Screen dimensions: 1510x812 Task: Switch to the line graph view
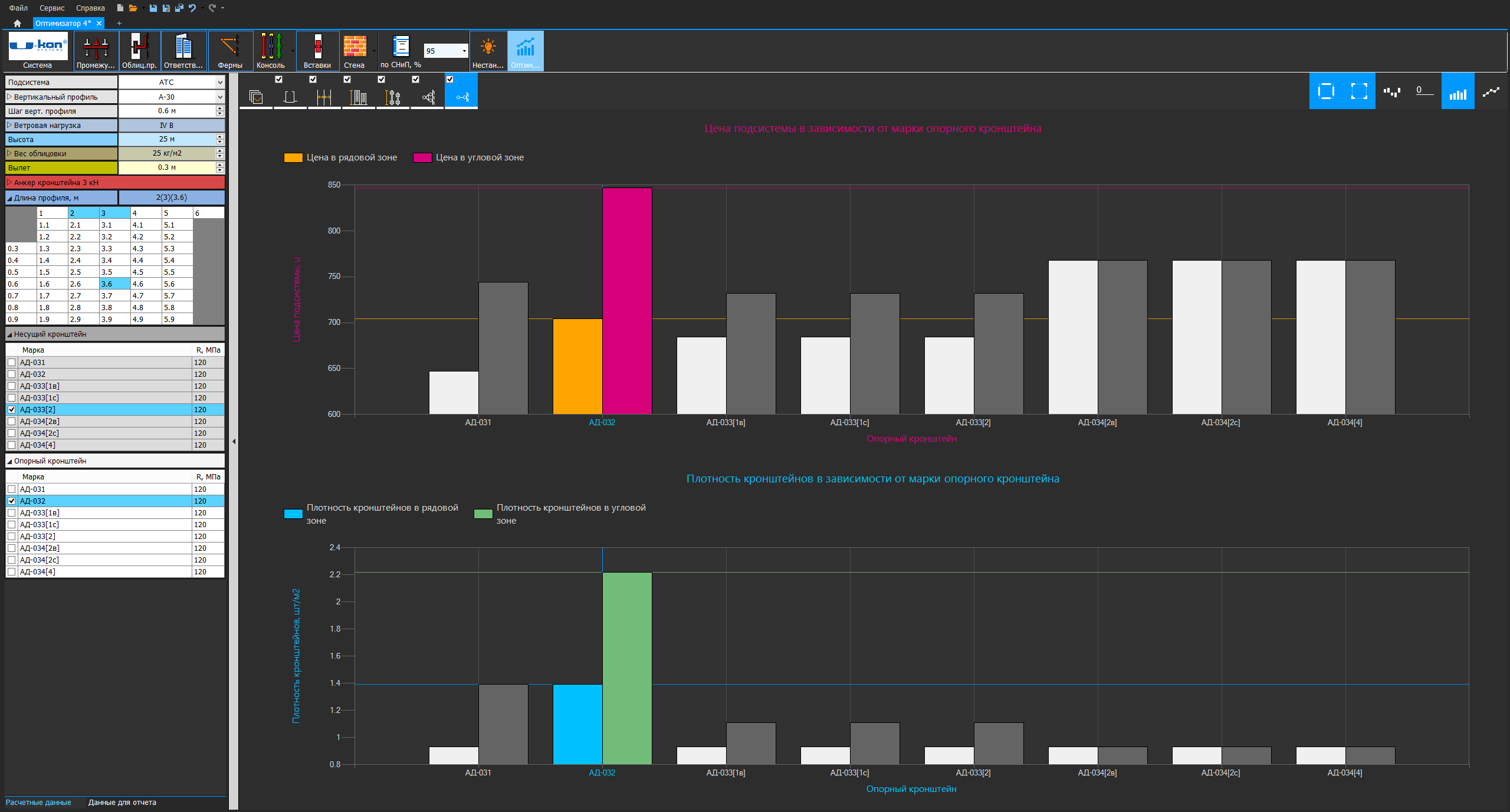1491,91
